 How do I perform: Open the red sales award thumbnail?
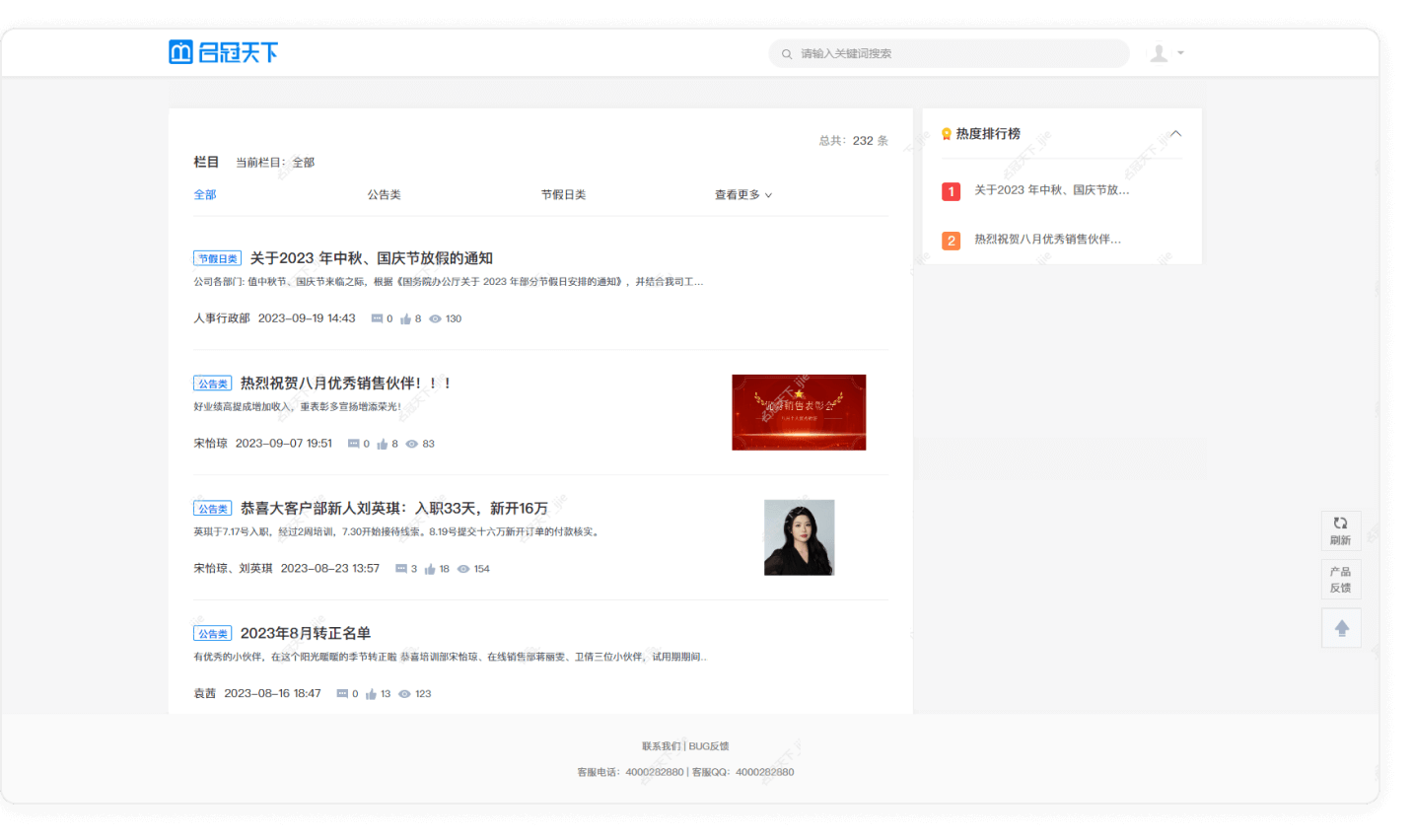pos(798,412)
